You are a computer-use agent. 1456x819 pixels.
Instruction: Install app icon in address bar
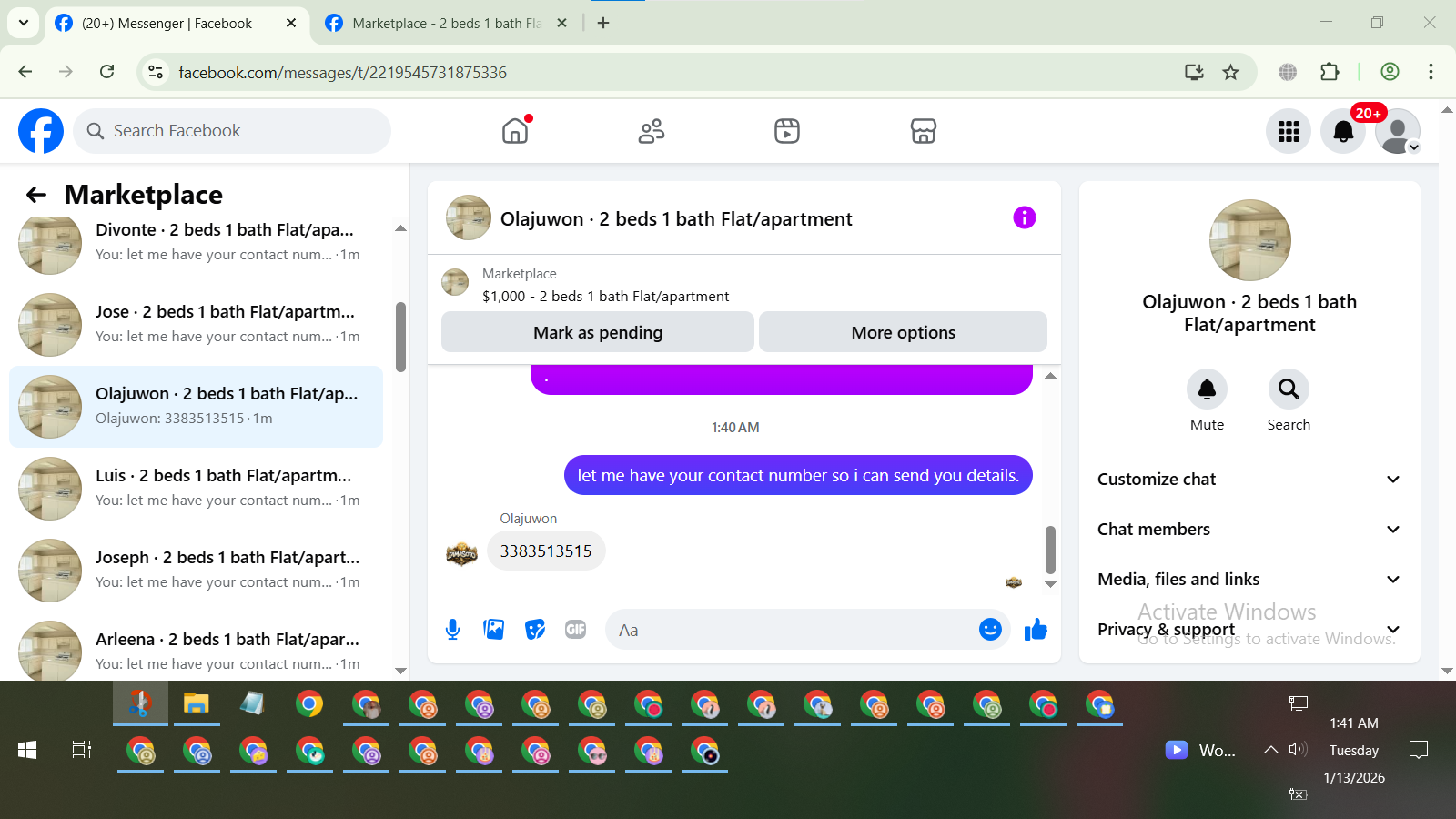(x=1194, y=72)
